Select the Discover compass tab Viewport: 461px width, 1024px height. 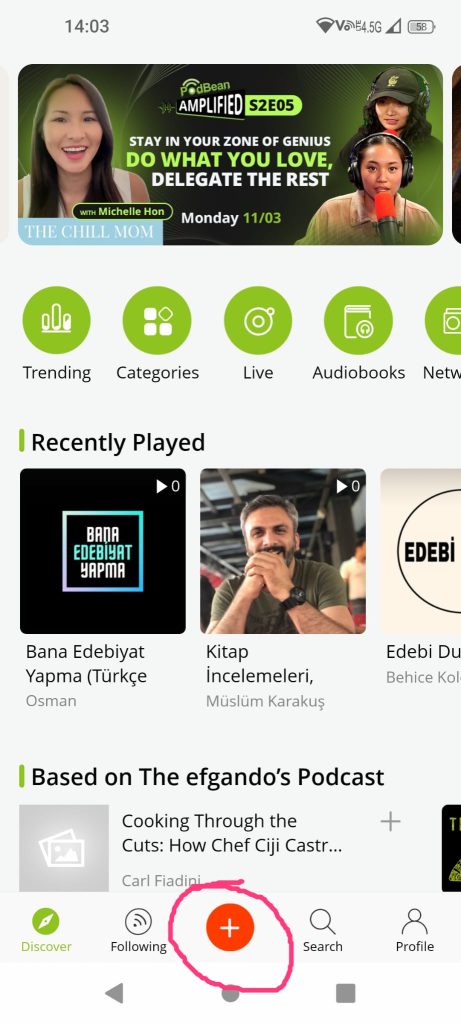pyautogui.click(x=46, y=931)
